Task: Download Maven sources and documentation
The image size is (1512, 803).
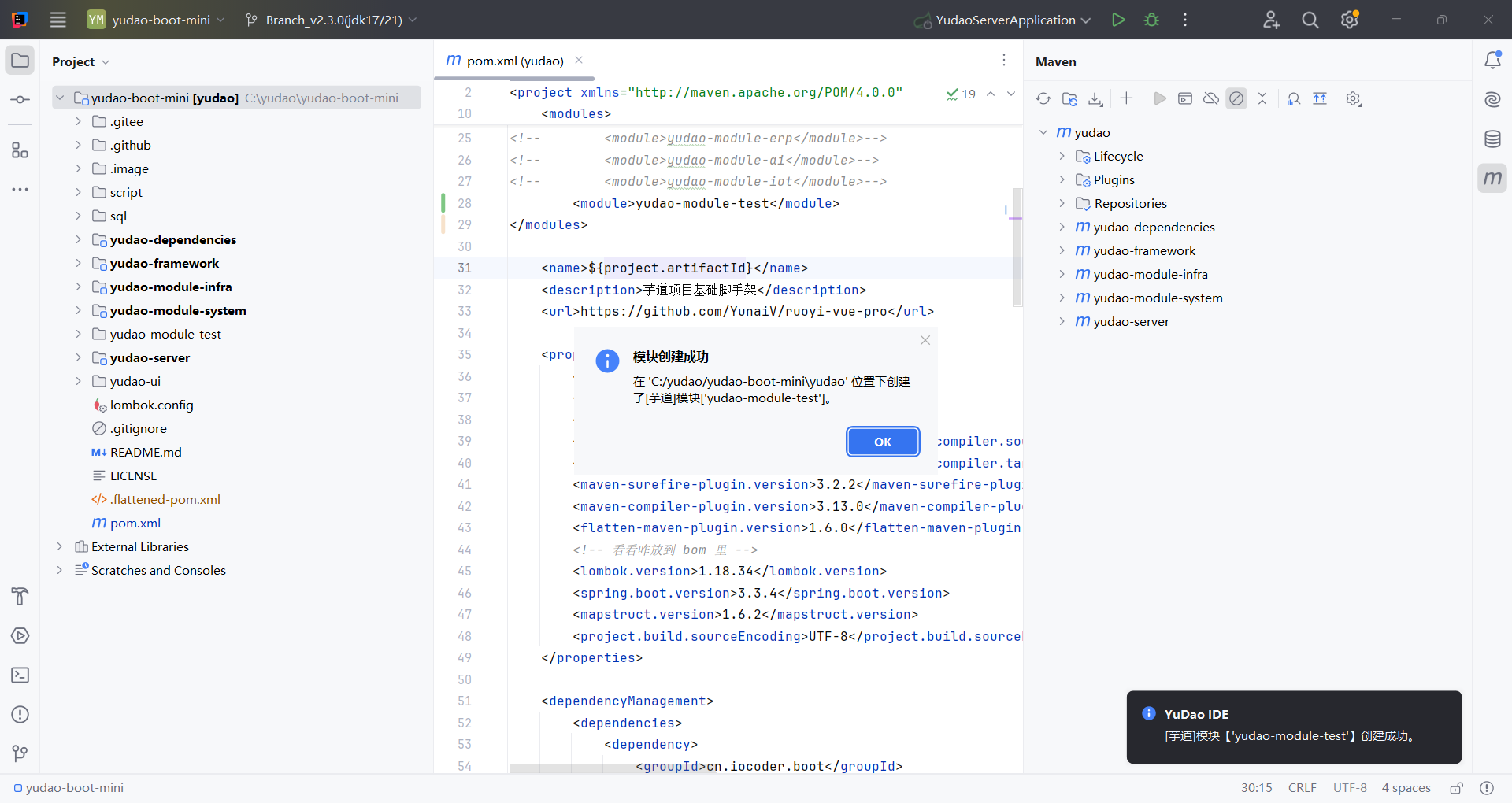Action: coord(1095,98)
